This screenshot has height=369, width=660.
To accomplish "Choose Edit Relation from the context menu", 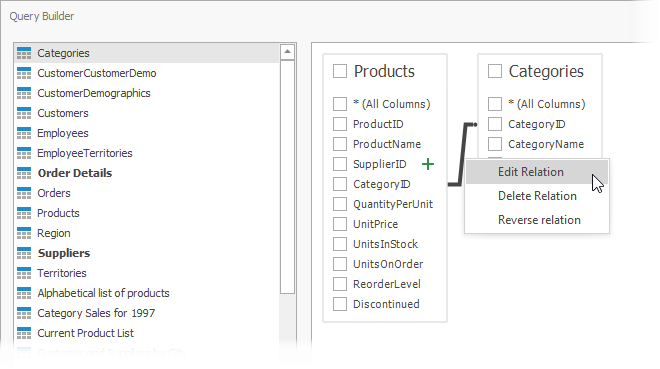I will 537,172.
